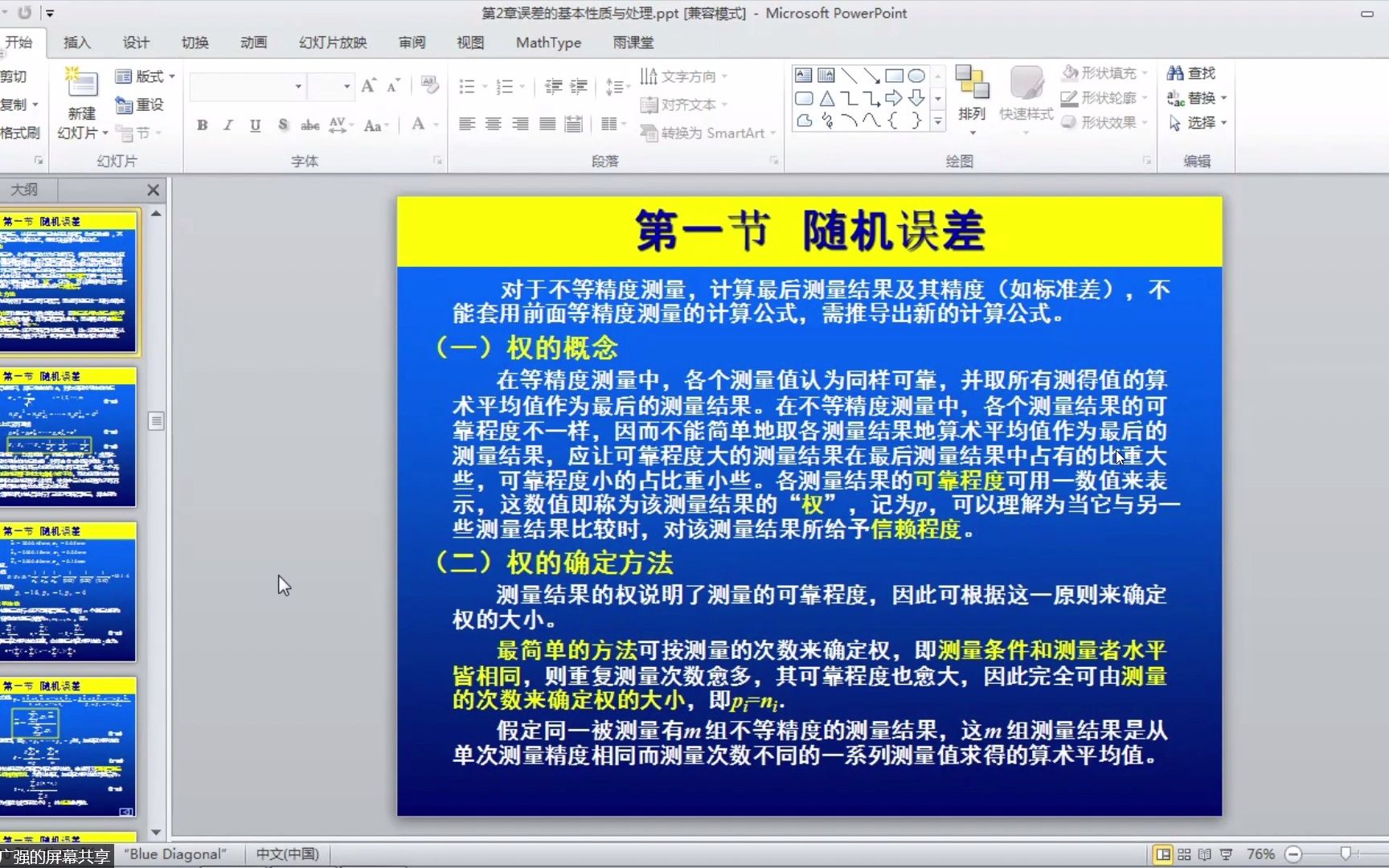Open the font name dropdown
1389x868 pixels.
pos(298,86)
